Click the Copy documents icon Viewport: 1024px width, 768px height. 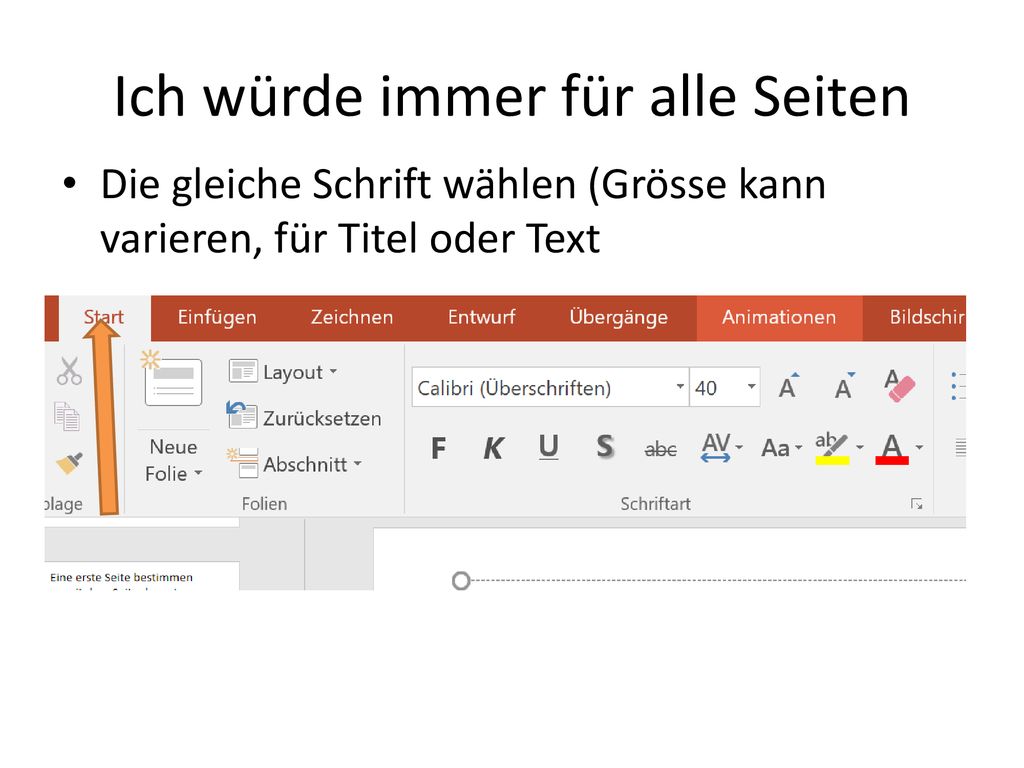(67, 417)
